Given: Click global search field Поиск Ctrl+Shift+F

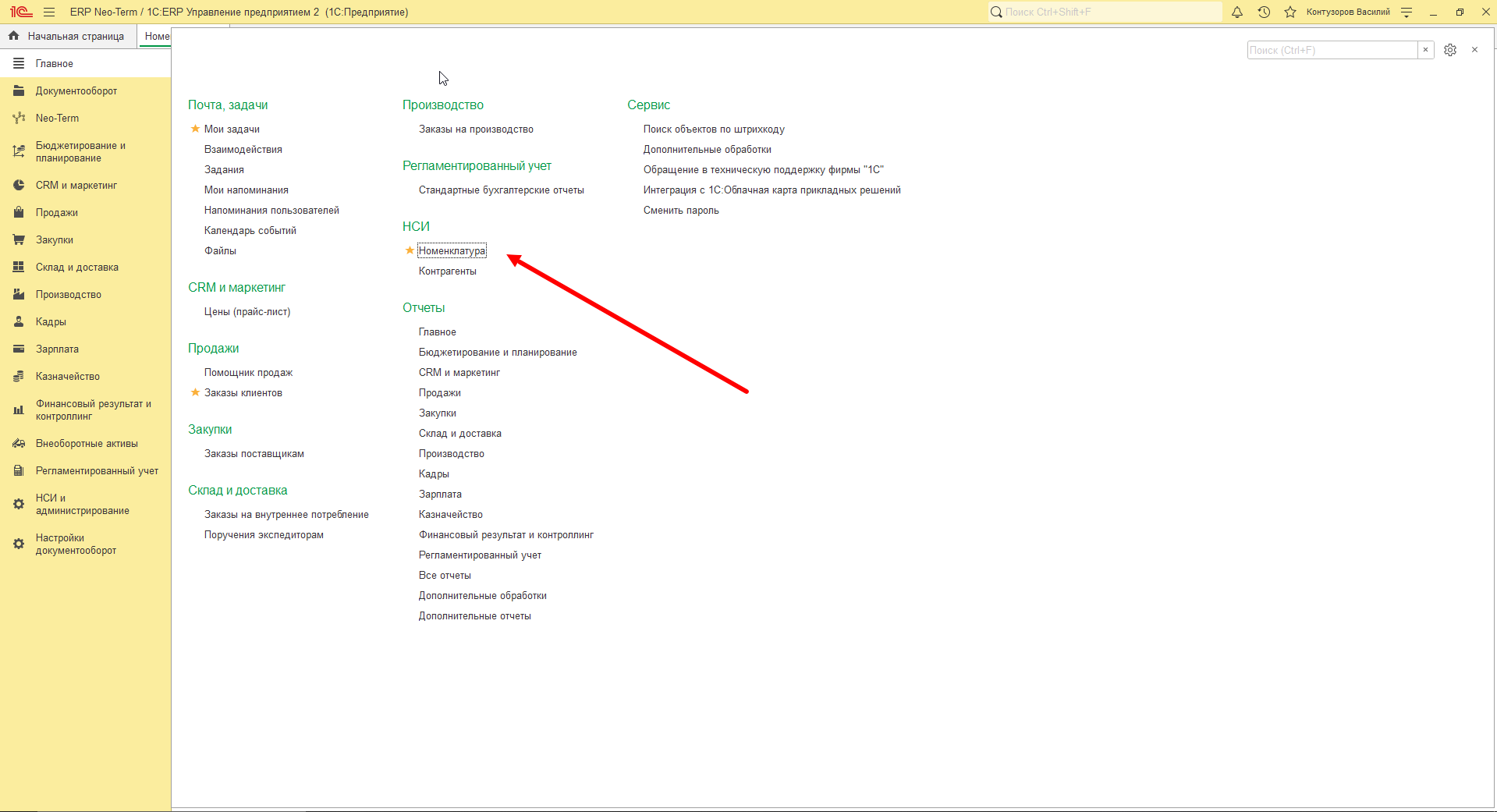Looking at the screenshot, I should tap(1105, 12).
